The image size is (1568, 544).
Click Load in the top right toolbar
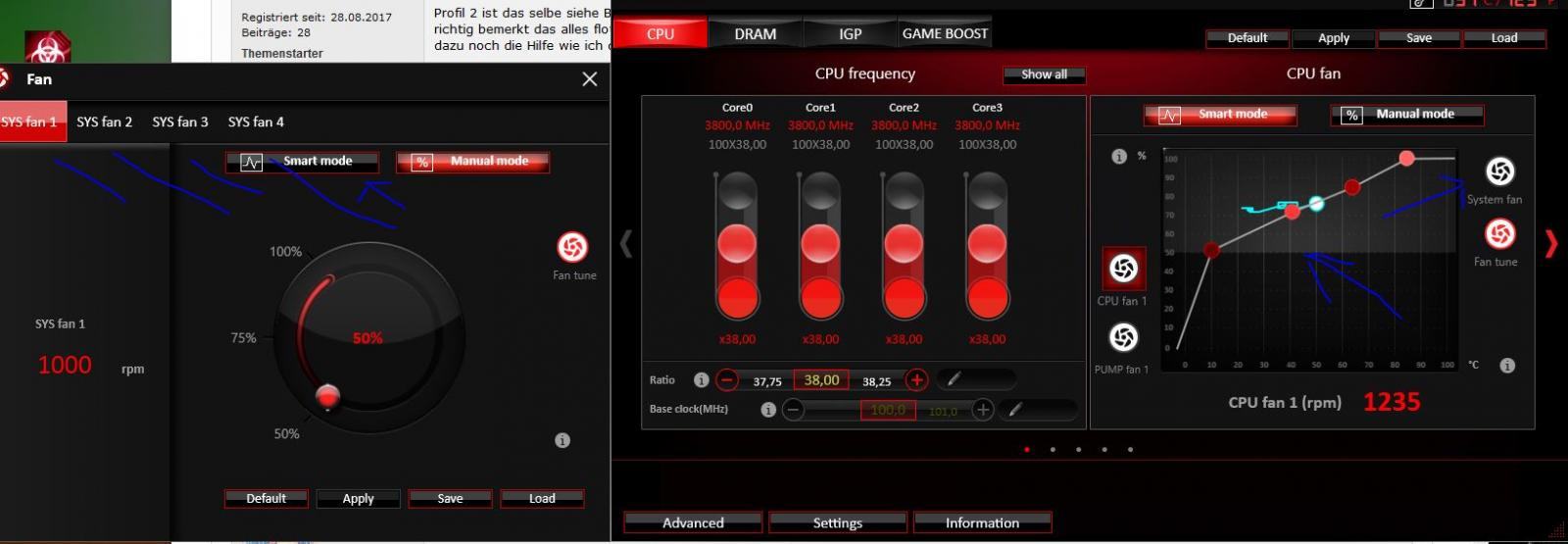click(1504, 38)
